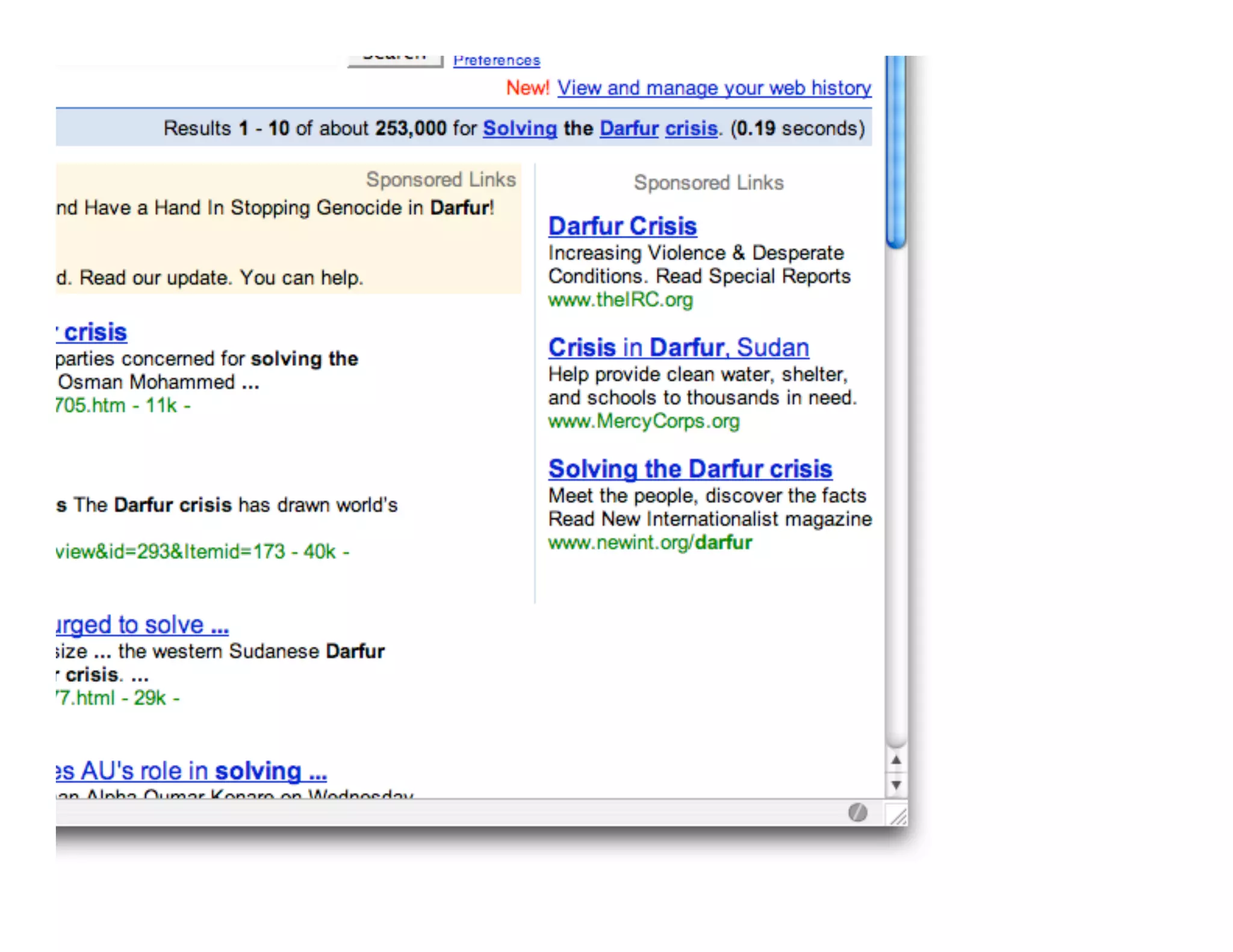Image resolution: width=1233 pixels, height=952 pixels.
Task: Click the www.theIRC.org URL
Action: [x=621, y=300]
